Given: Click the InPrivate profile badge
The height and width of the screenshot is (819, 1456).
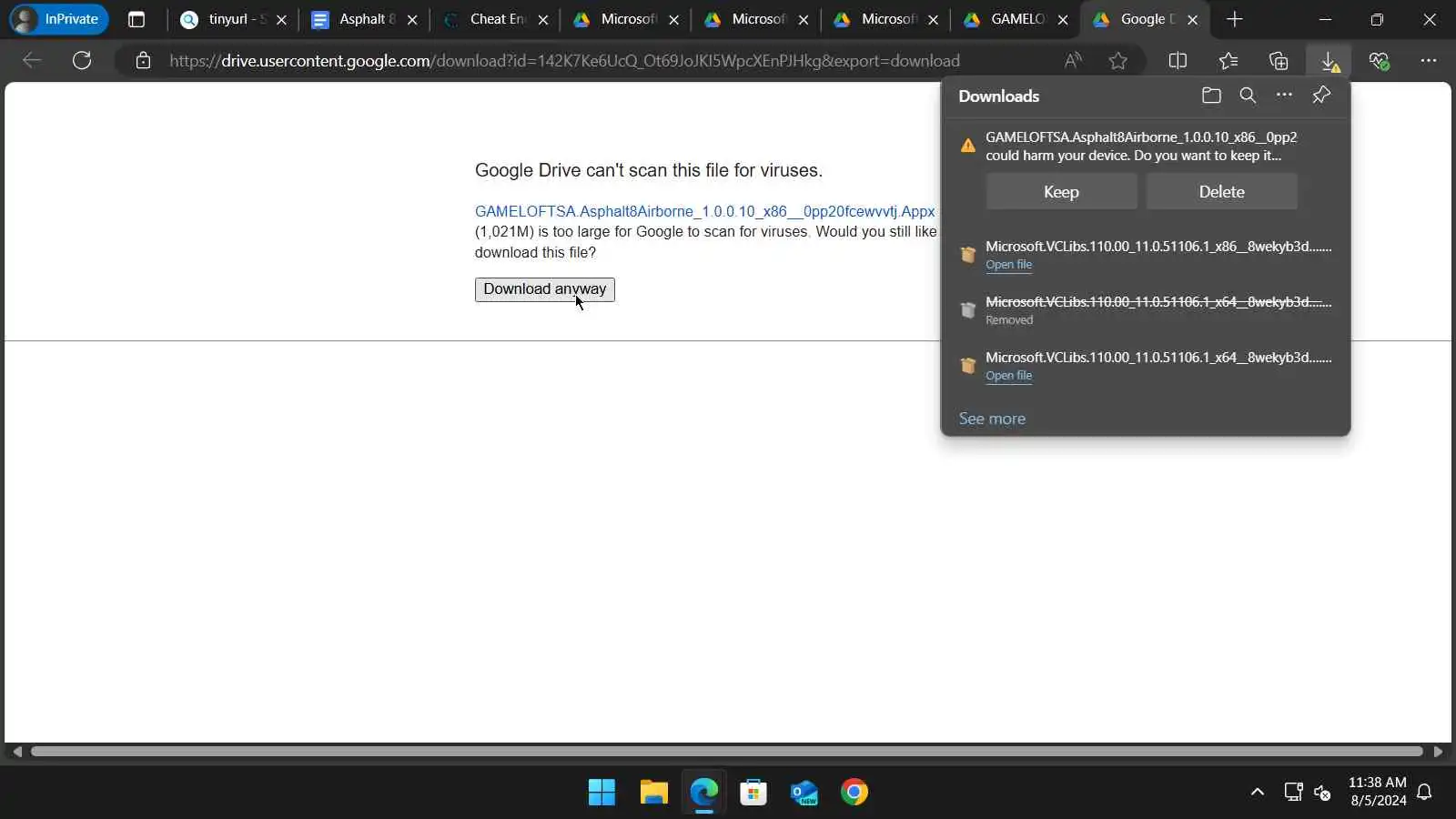Looking at the screenshot, I should [x=59, y=19].
